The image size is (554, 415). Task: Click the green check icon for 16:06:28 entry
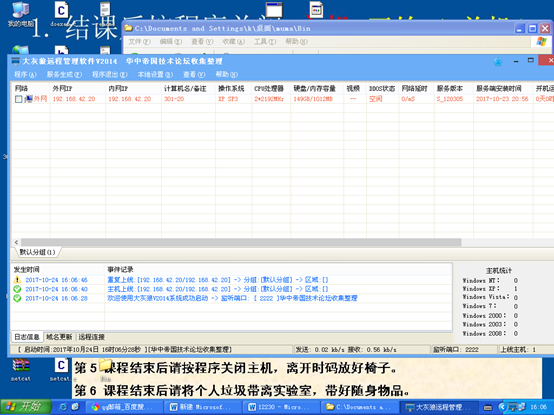17,298
